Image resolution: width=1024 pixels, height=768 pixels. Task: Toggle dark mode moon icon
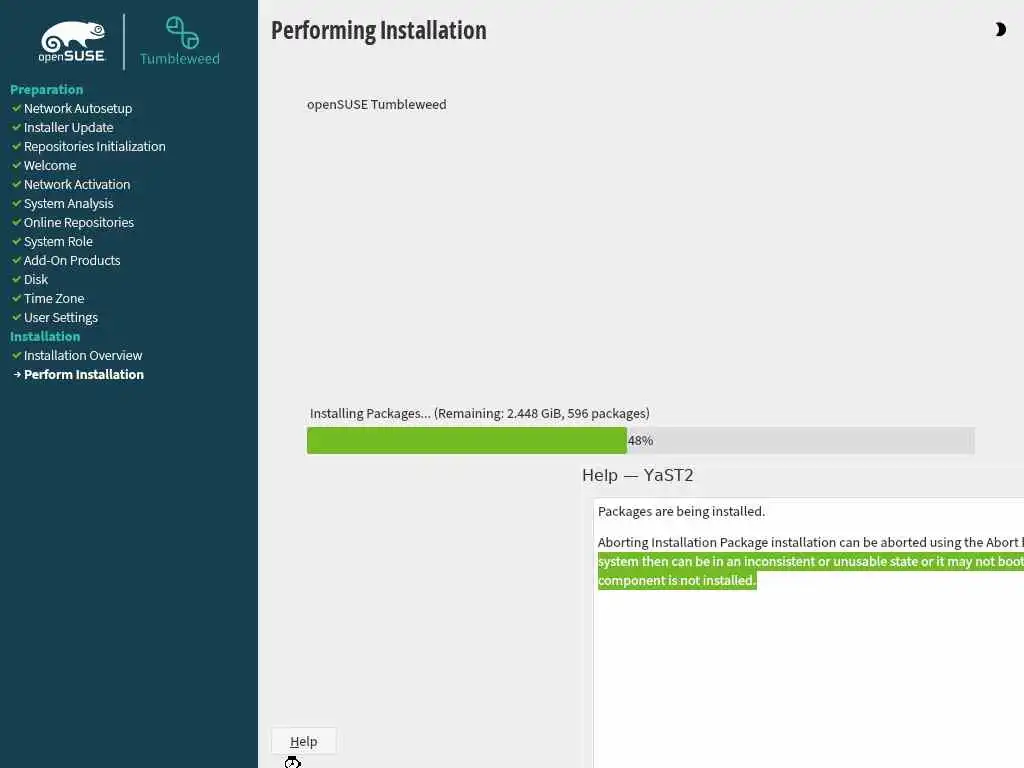1000,29
